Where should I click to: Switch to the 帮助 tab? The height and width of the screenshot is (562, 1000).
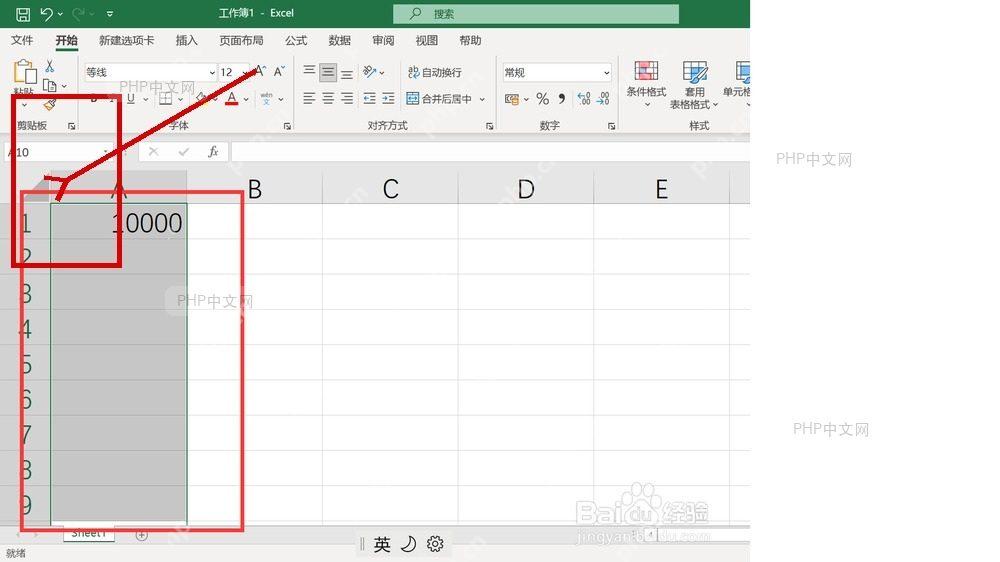click(470, 40)
